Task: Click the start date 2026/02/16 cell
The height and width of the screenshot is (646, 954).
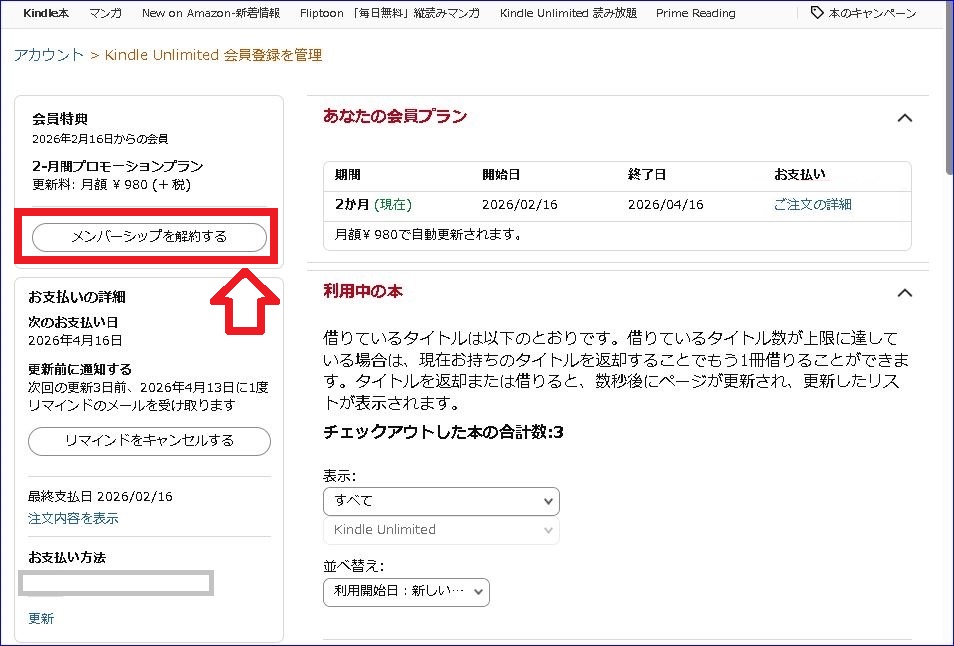Action: (x=520, y=204)
